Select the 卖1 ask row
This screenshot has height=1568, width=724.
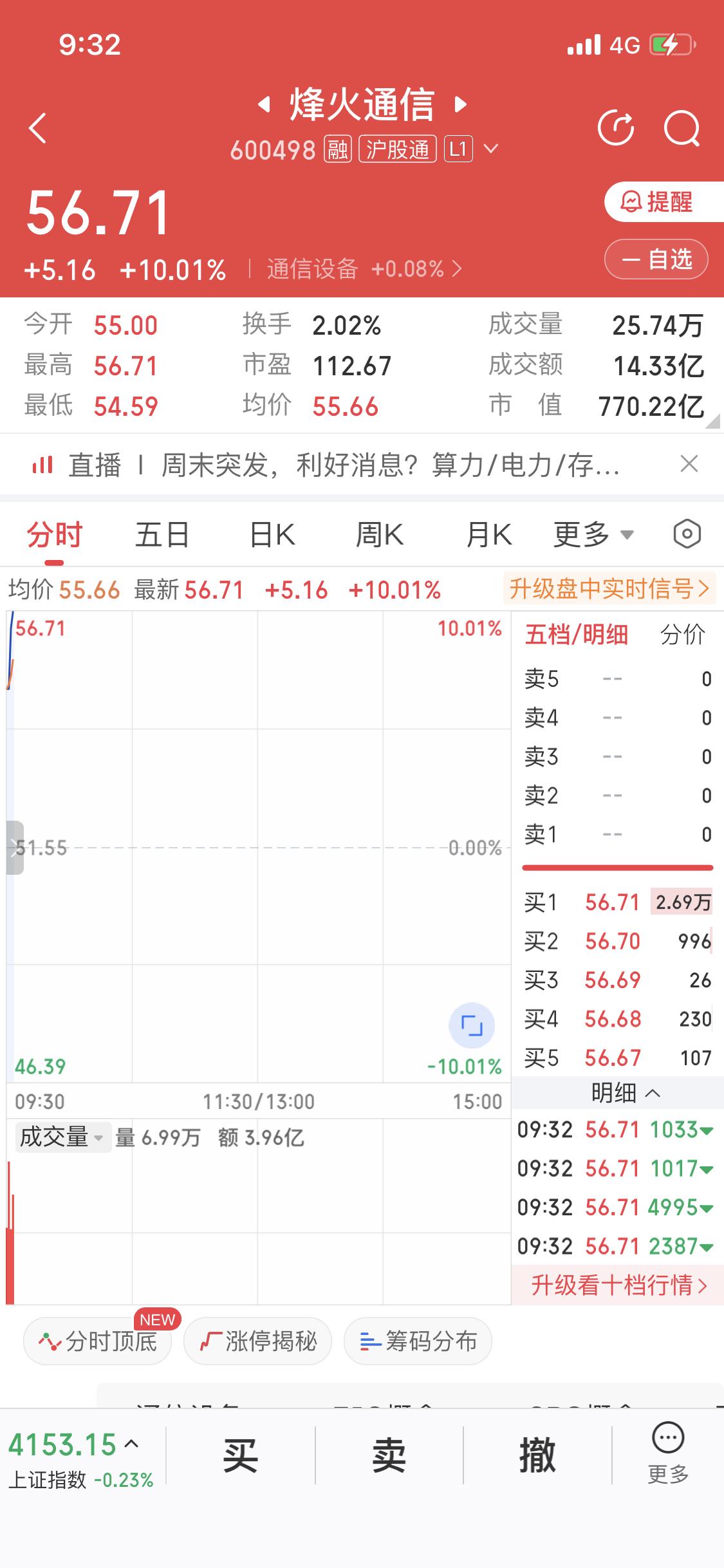point(618,835)
